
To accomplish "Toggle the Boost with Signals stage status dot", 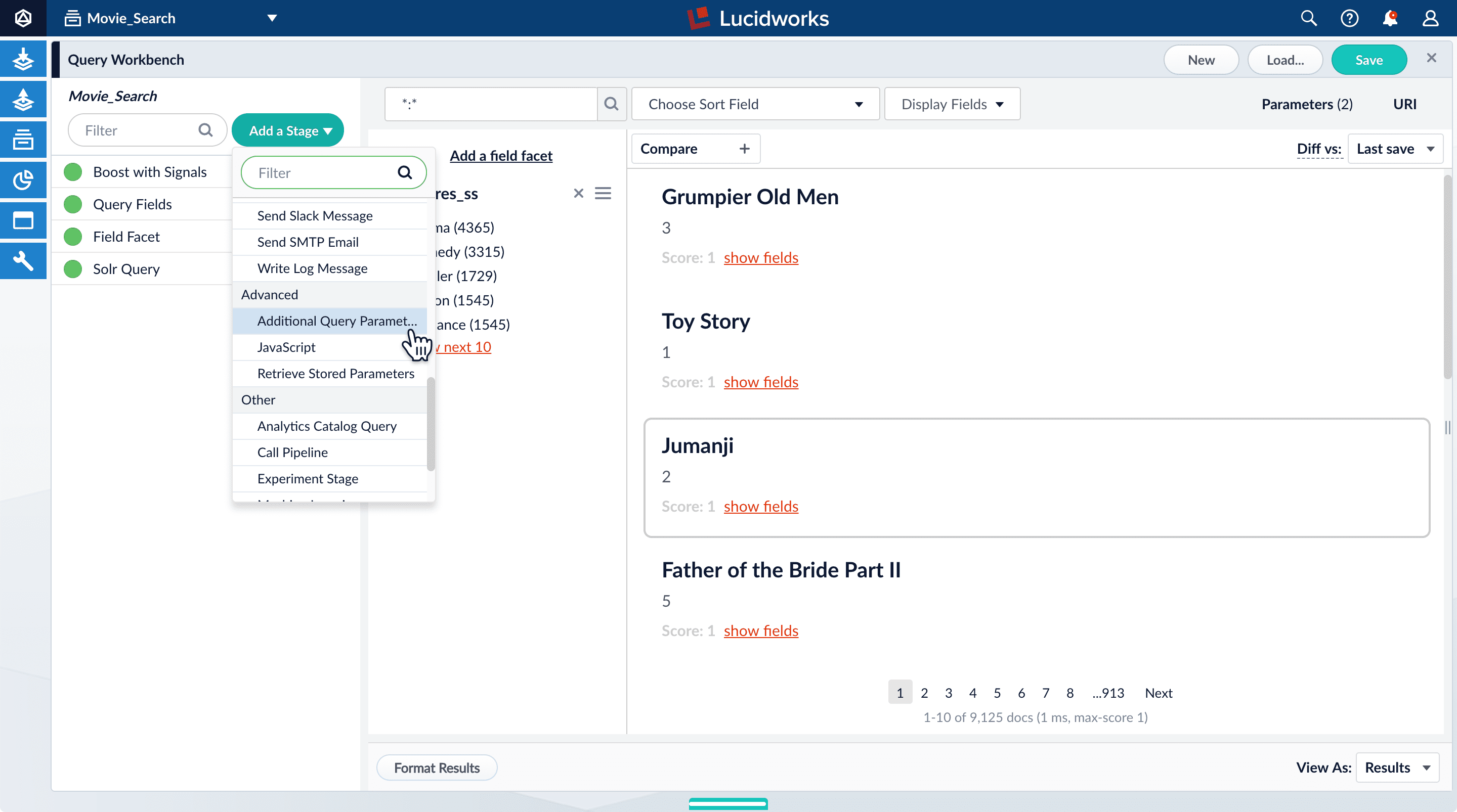I will (x=73, y=172).
